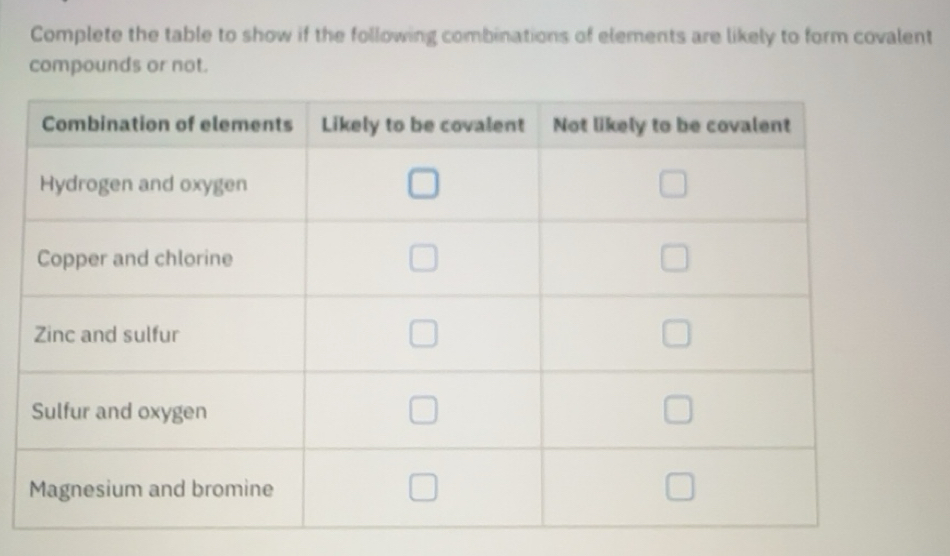Tick likely covalent box for Zinc and sulfur
This screenshot has height=556, width=950.
pyautogui.click(x=423, y=334)
